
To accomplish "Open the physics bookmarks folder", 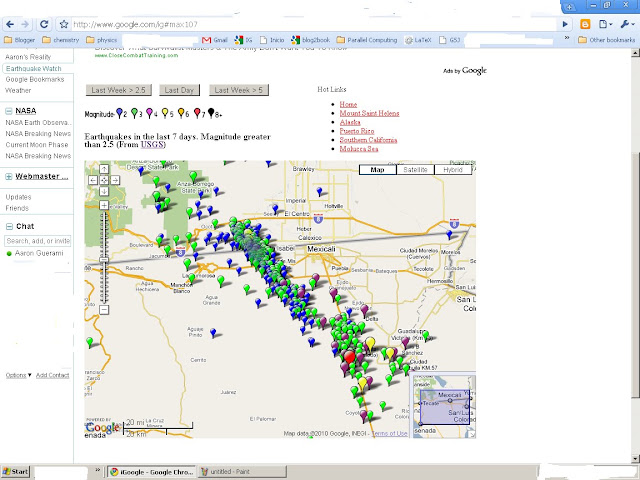I will [102, 40].
